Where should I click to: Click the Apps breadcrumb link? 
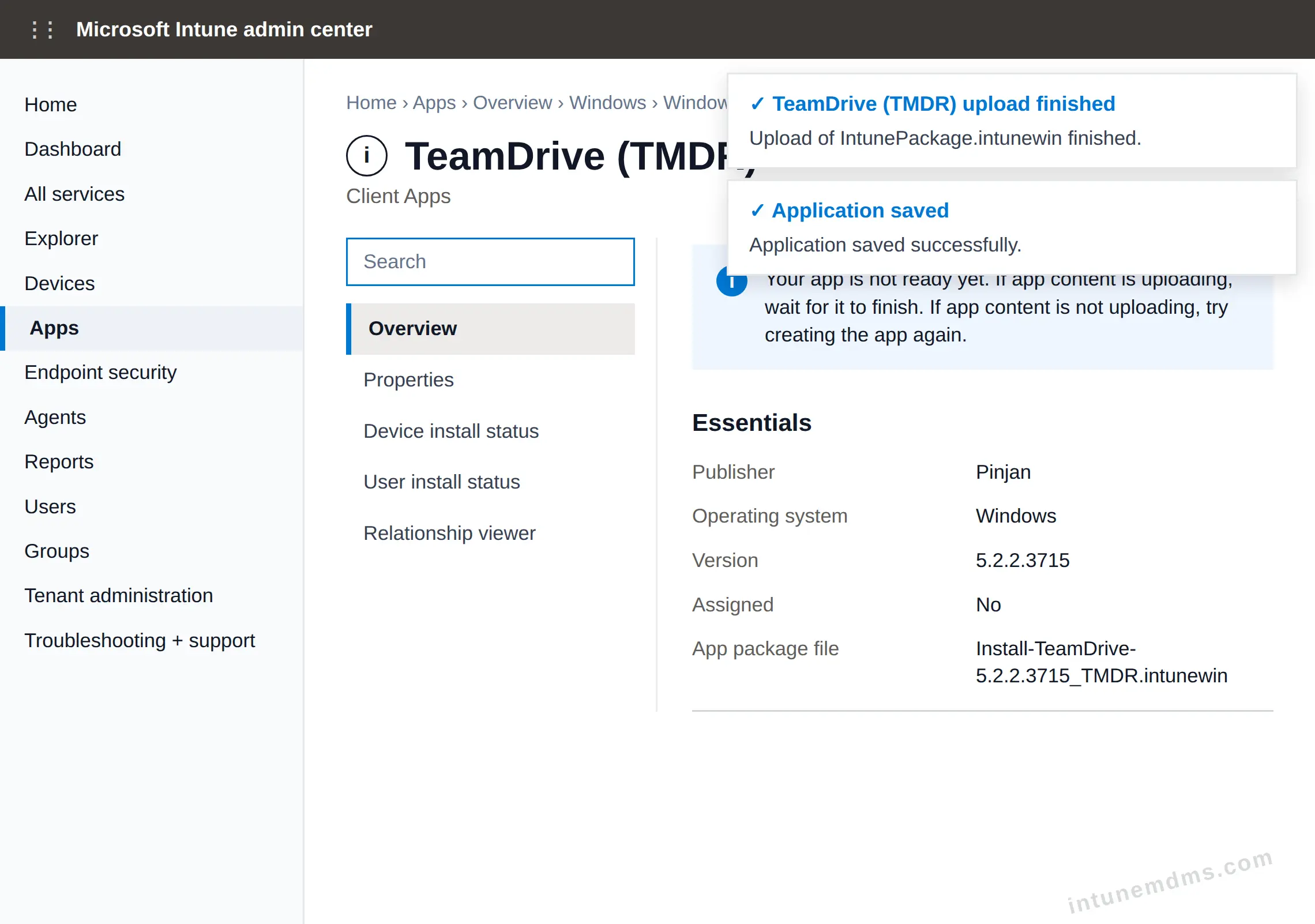point(434,103)
